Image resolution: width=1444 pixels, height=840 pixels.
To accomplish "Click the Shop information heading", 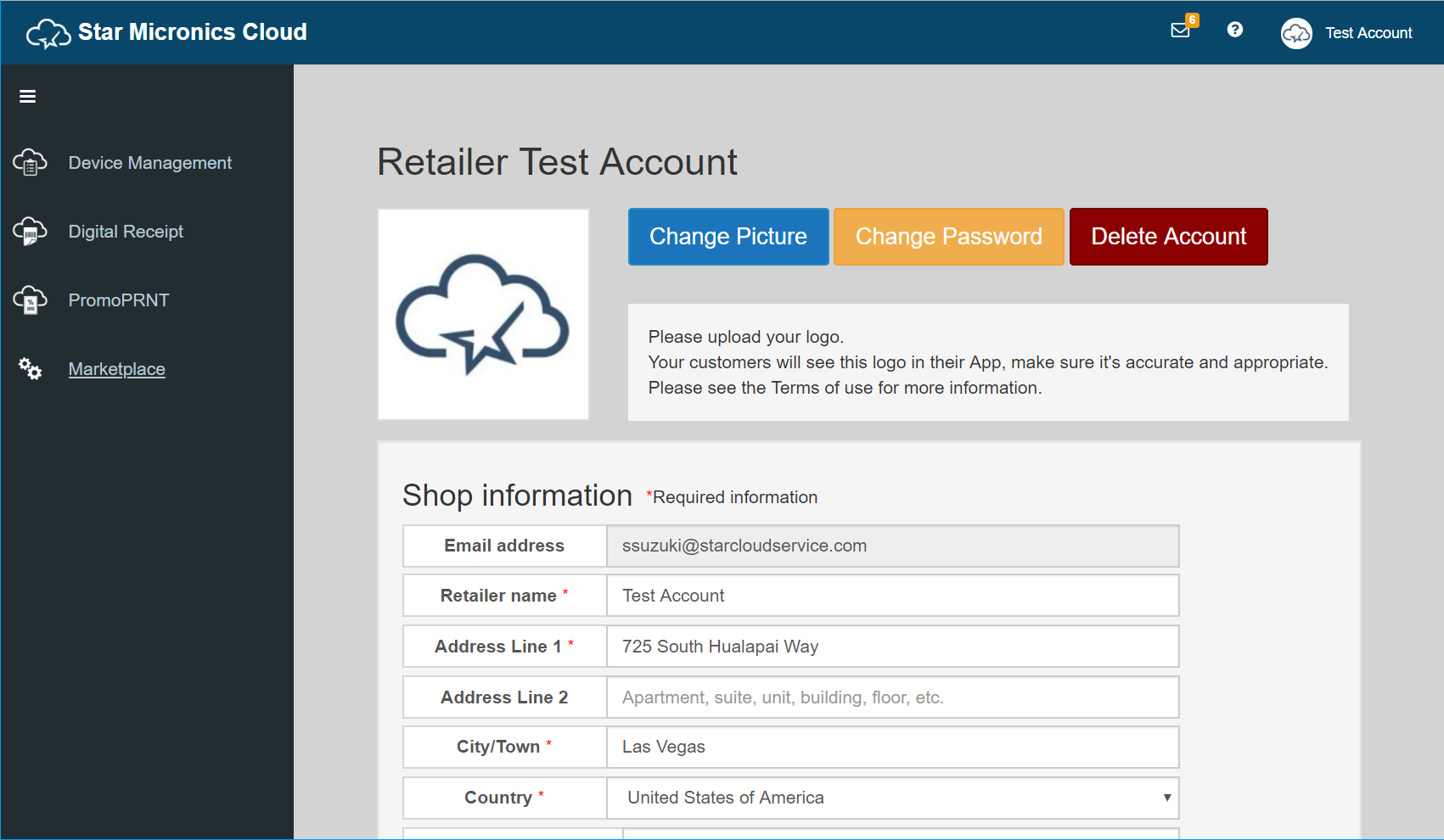I will 517,496.
